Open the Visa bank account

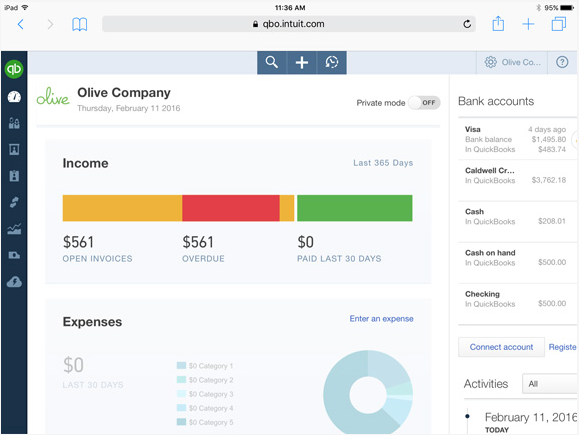(x=517, y=139)
